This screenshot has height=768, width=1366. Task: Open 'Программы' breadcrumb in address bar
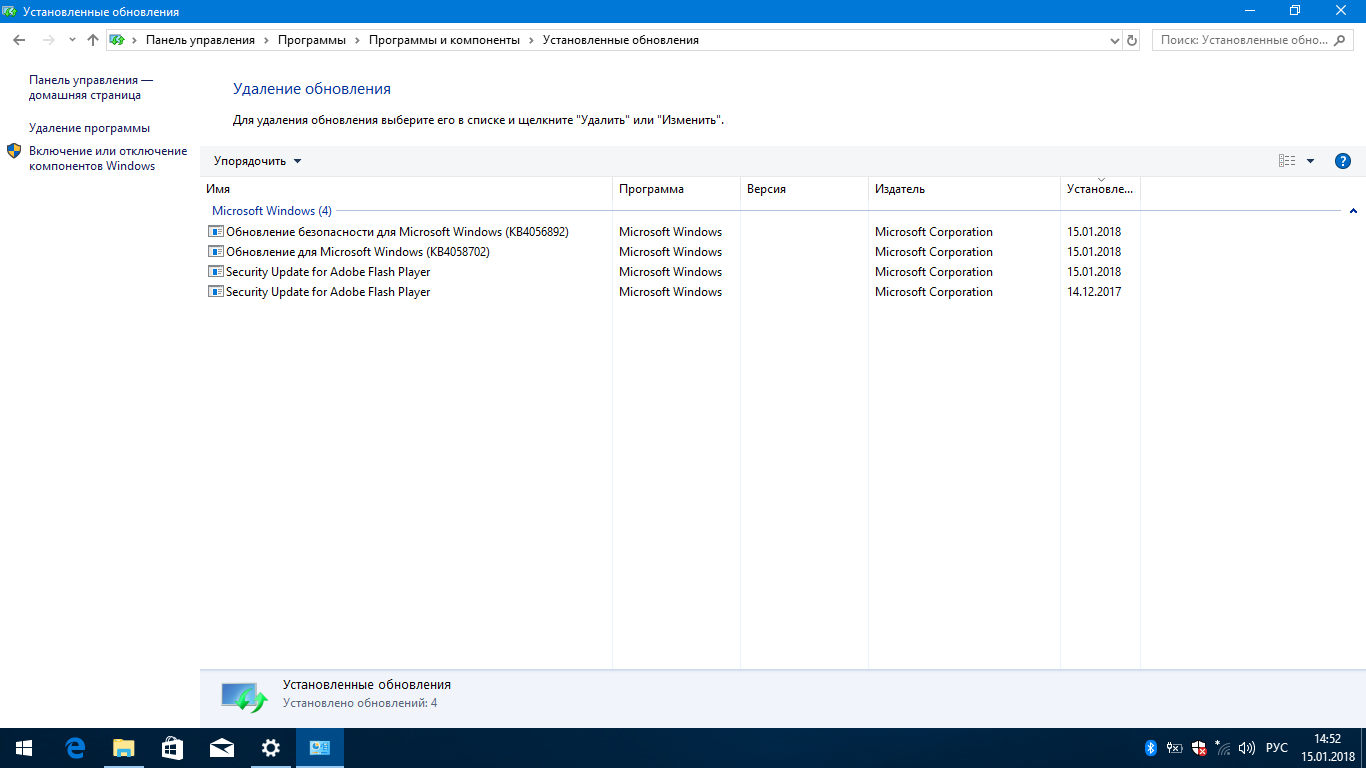tap(312, 40)
